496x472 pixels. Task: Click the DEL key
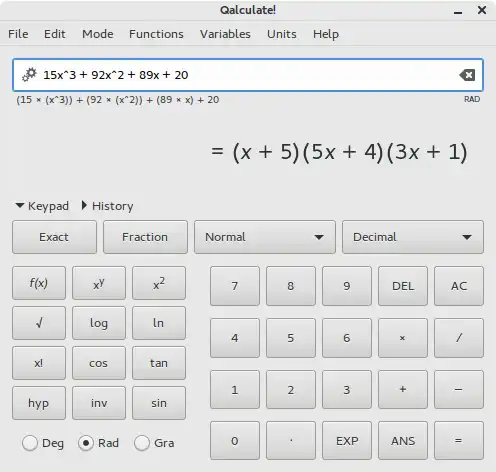coord(403,286)
